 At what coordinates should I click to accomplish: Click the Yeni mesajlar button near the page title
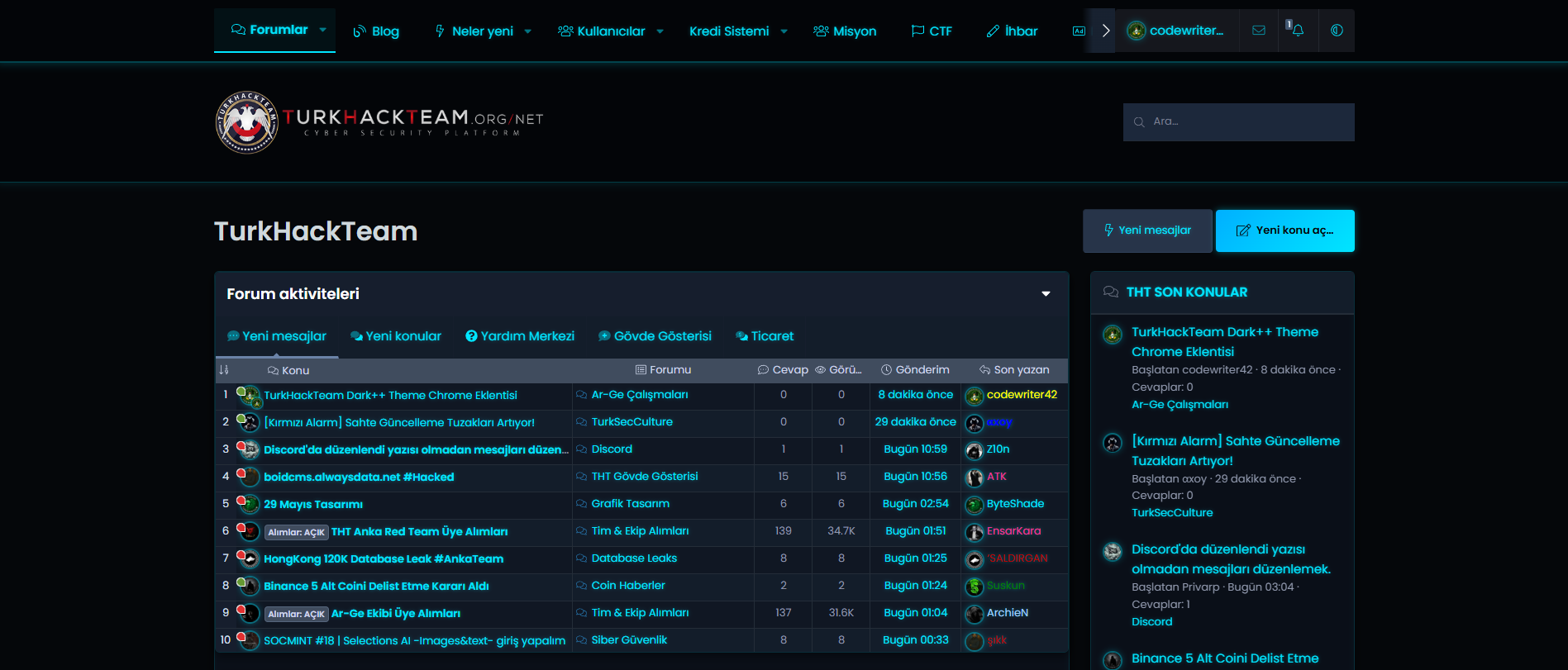pyautogui.click(x=1147, y=230)
